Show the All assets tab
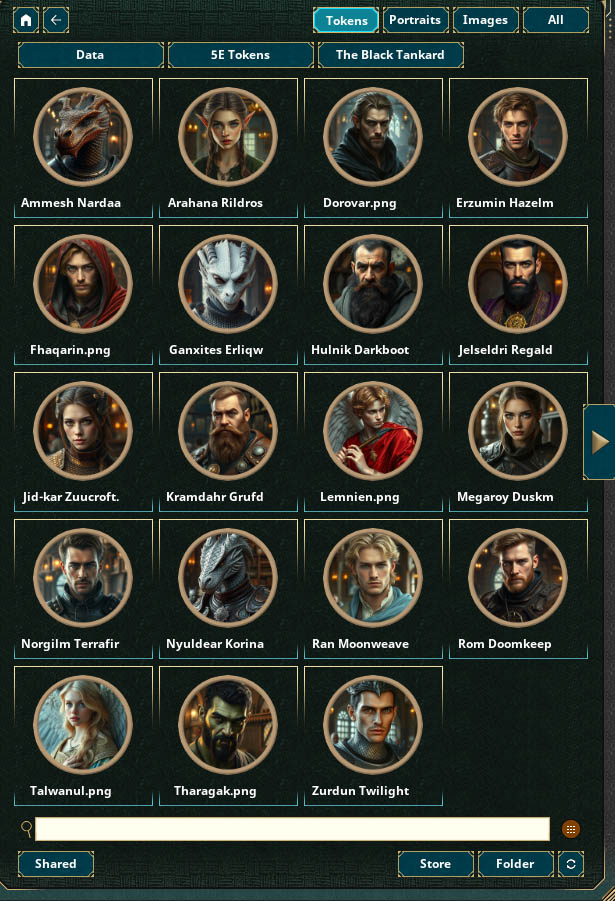The width and height of the screenshot is (615, 901). (x=555, y=20)
